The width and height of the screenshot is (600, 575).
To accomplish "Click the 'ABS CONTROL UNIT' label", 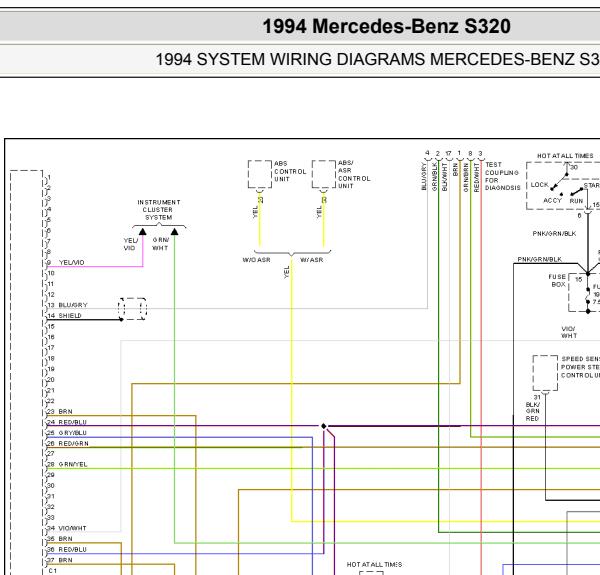I will pos(290,171).
